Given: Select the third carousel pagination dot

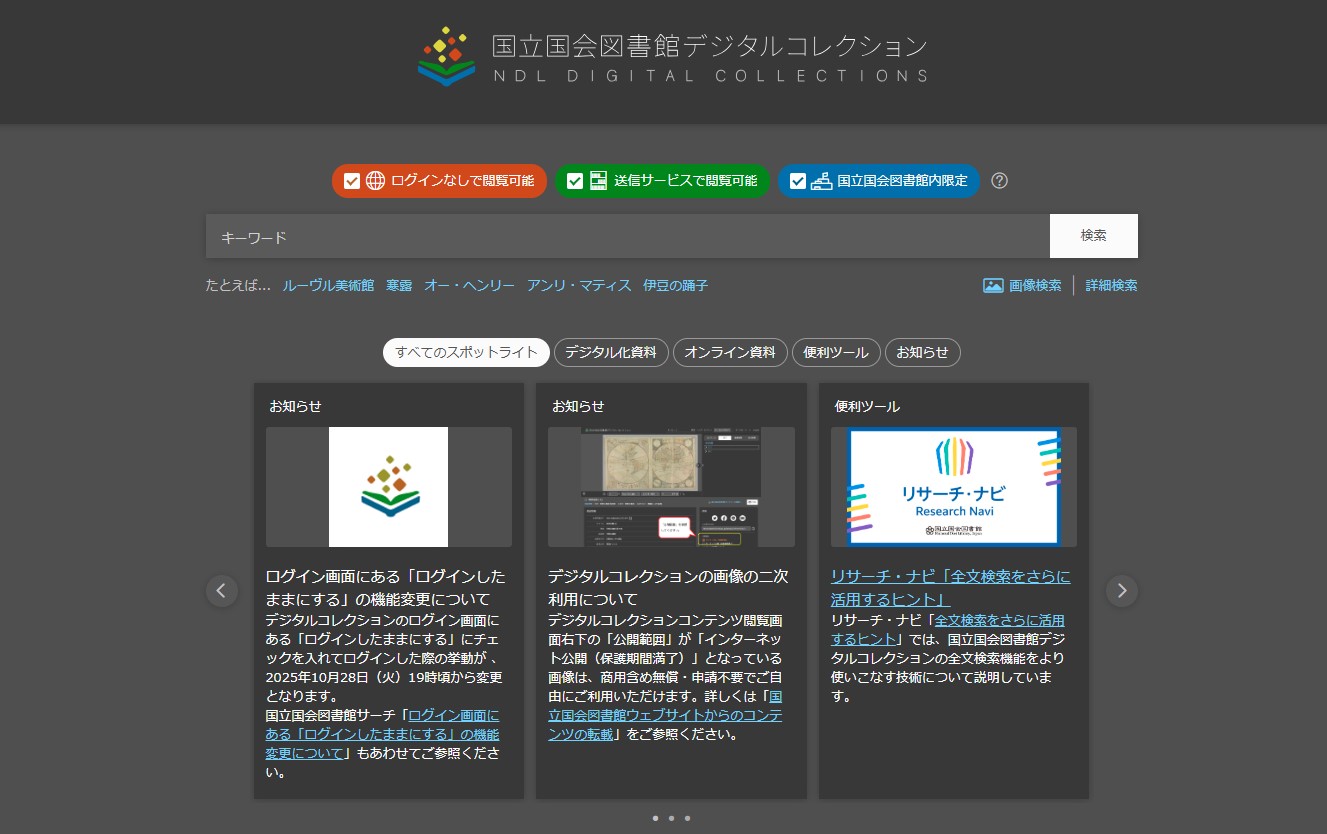Looking at the screenshot, I should (687, 818).
